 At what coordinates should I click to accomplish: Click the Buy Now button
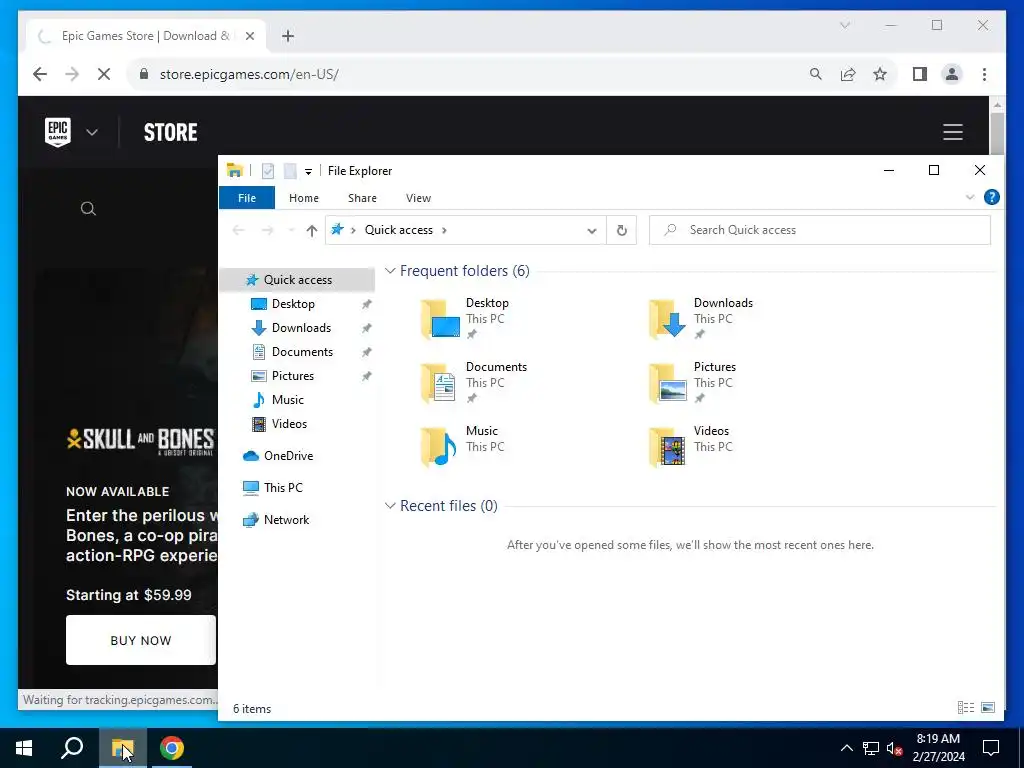click(140, 640)
